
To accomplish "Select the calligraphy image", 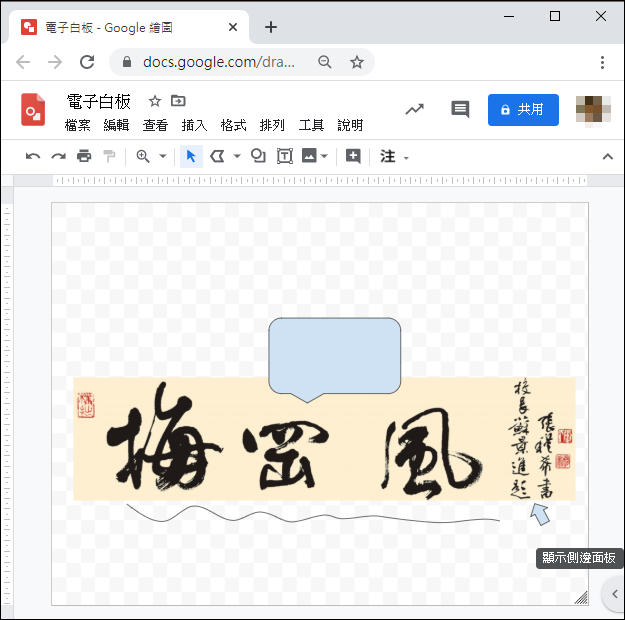I will (324, 438).
